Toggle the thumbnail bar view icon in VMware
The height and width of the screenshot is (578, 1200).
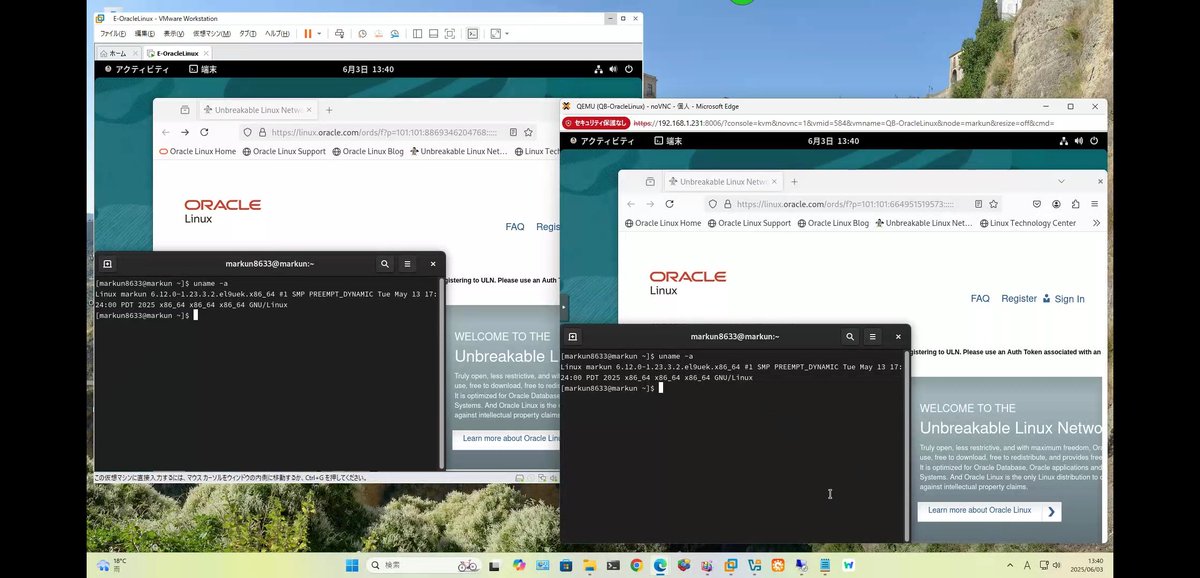[x=434, y=34]
